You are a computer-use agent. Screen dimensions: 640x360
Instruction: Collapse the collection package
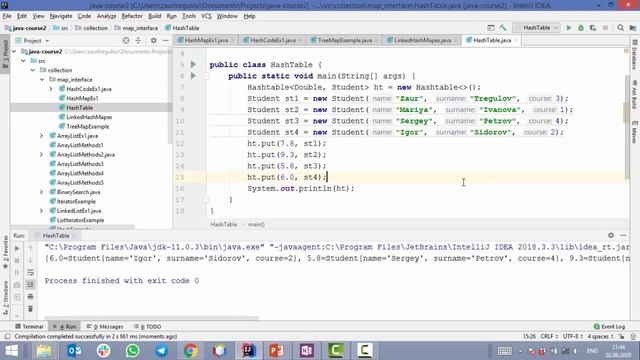[33, 70]
